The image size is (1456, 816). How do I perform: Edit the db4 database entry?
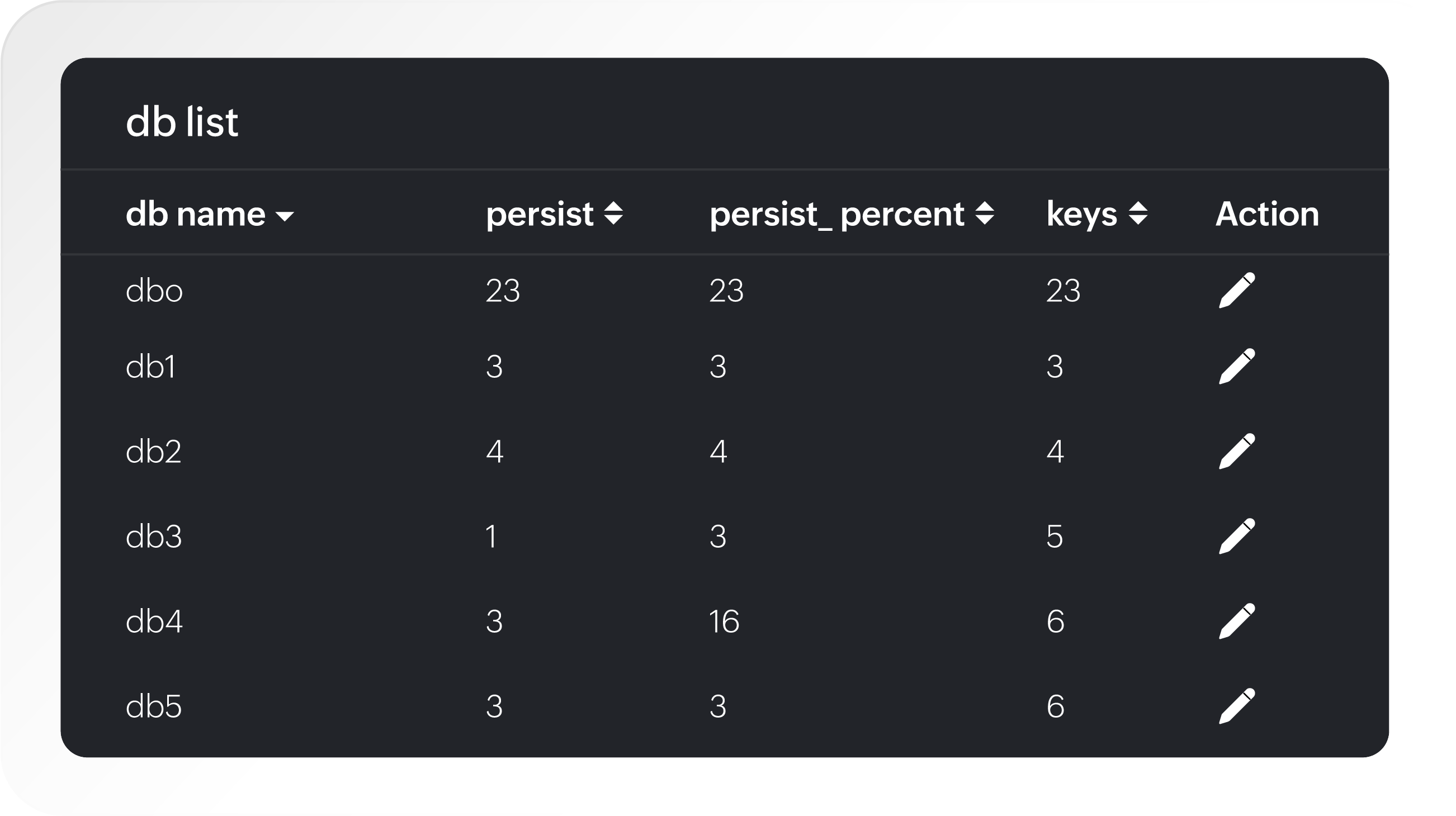[1237, 621]
